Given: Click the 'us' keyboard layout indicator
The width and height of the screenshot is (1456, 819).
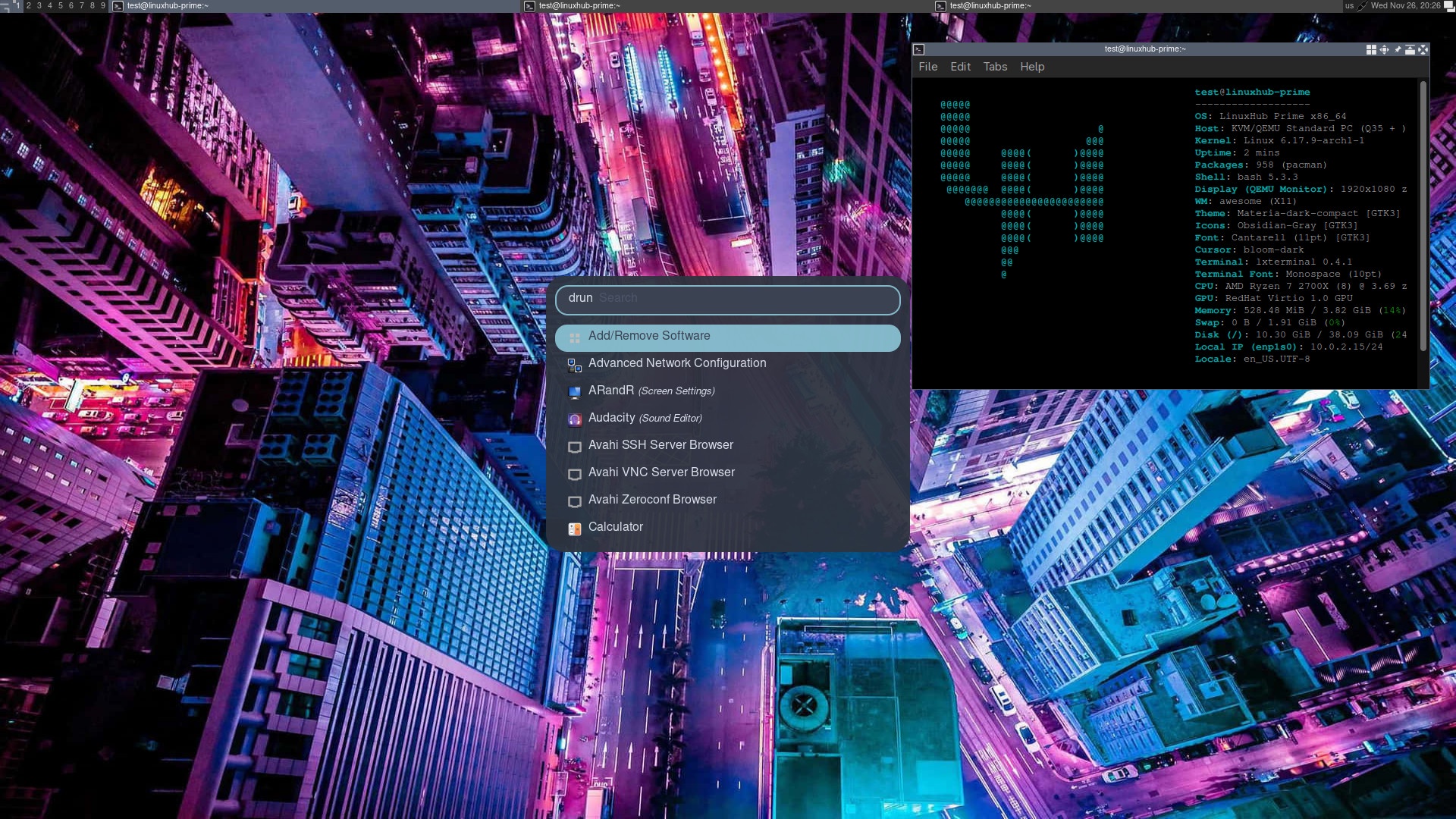Looking at the screenshot, I should pos(1349,5).
